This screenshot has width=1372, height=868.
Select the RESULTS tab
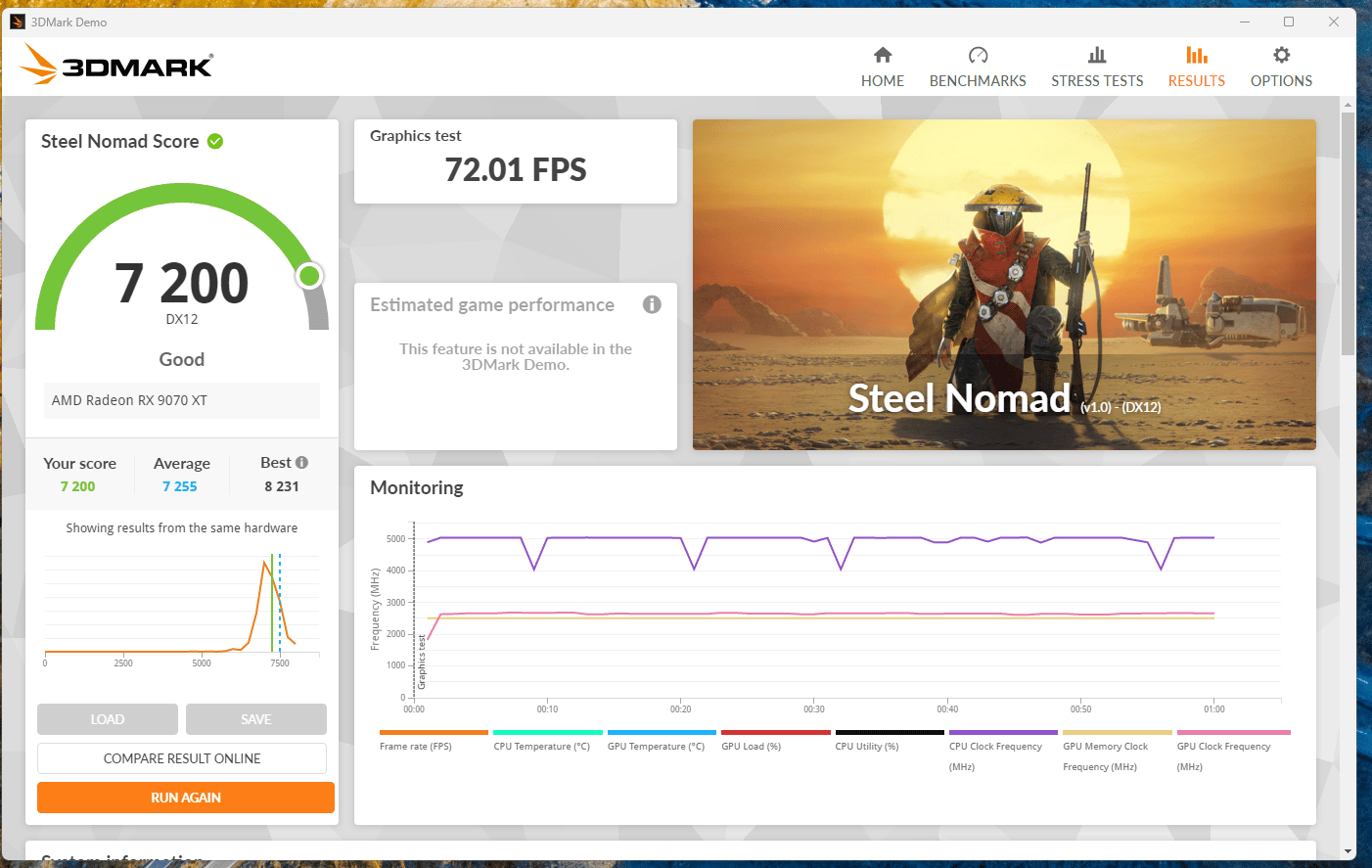tap(1197, 81)
